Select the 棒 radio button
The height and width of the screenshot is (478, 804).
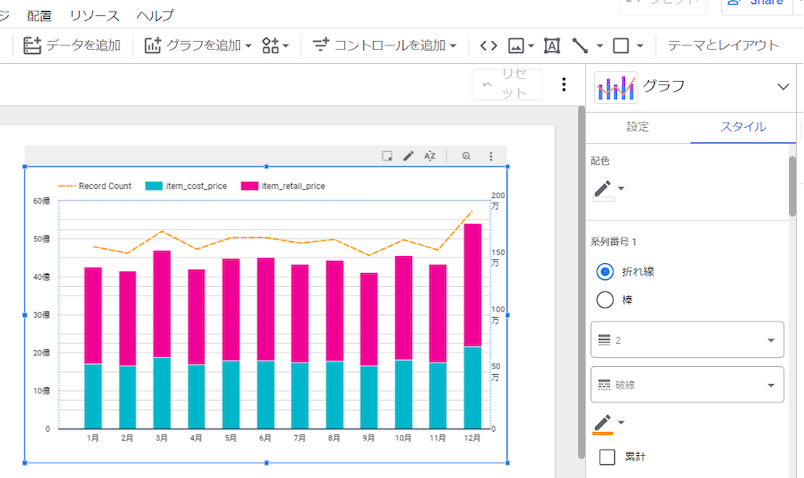pyautogui.click(x=605, y=300)
